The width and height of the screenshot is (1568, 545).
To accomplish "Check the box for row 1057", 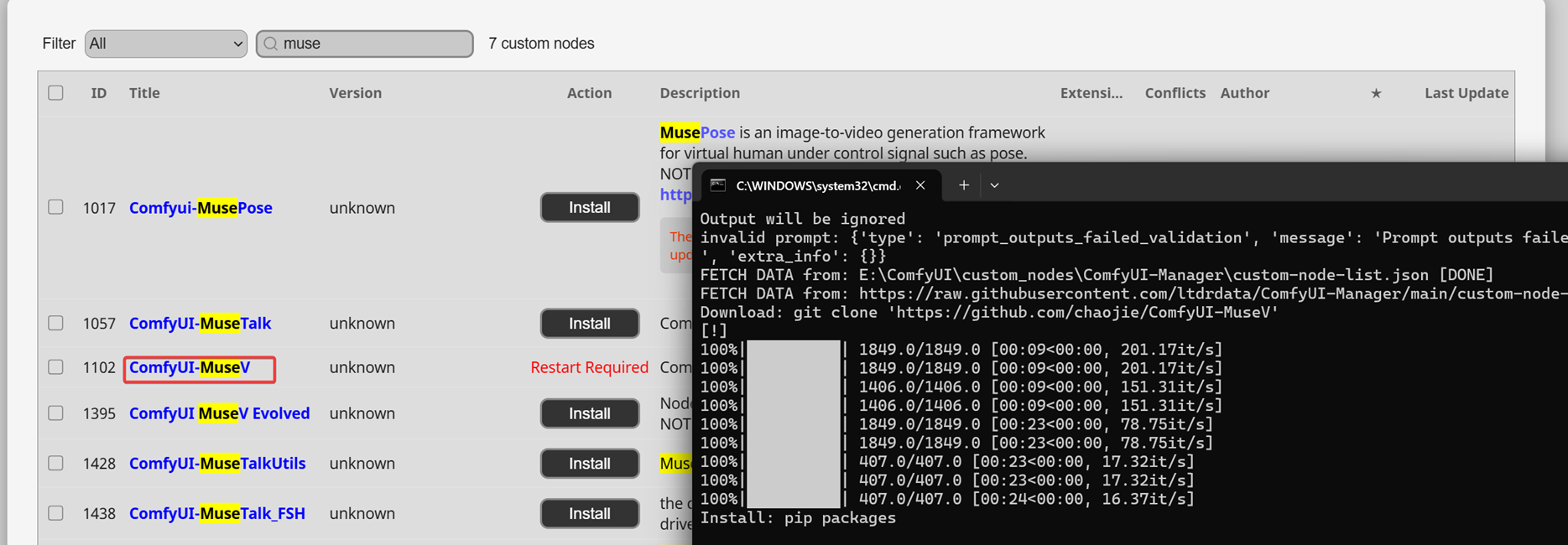I will (x=55, y=323).
